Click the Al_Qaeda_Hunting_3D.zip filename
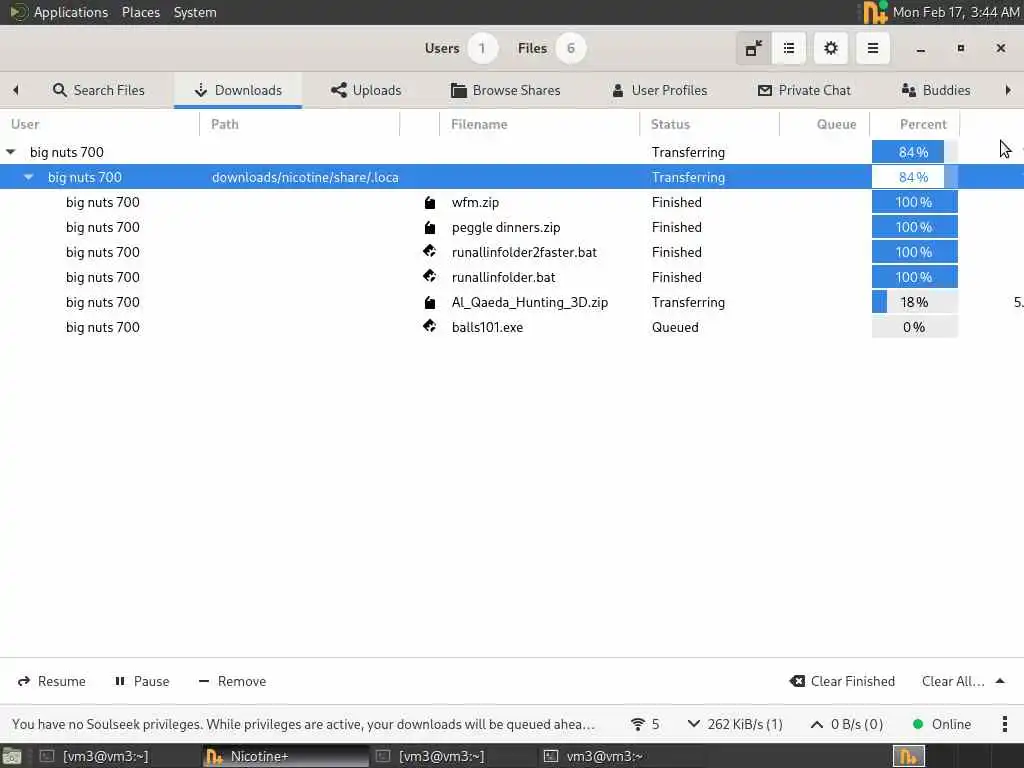 [530, 302]
